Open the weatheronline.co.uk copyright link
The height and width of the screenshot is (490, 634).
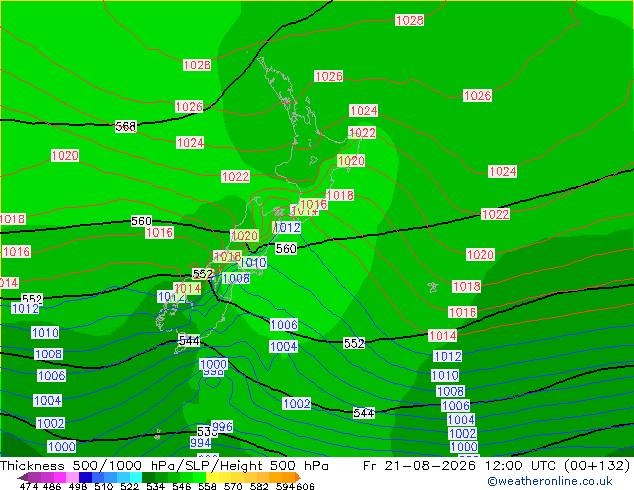click(549, 481)
